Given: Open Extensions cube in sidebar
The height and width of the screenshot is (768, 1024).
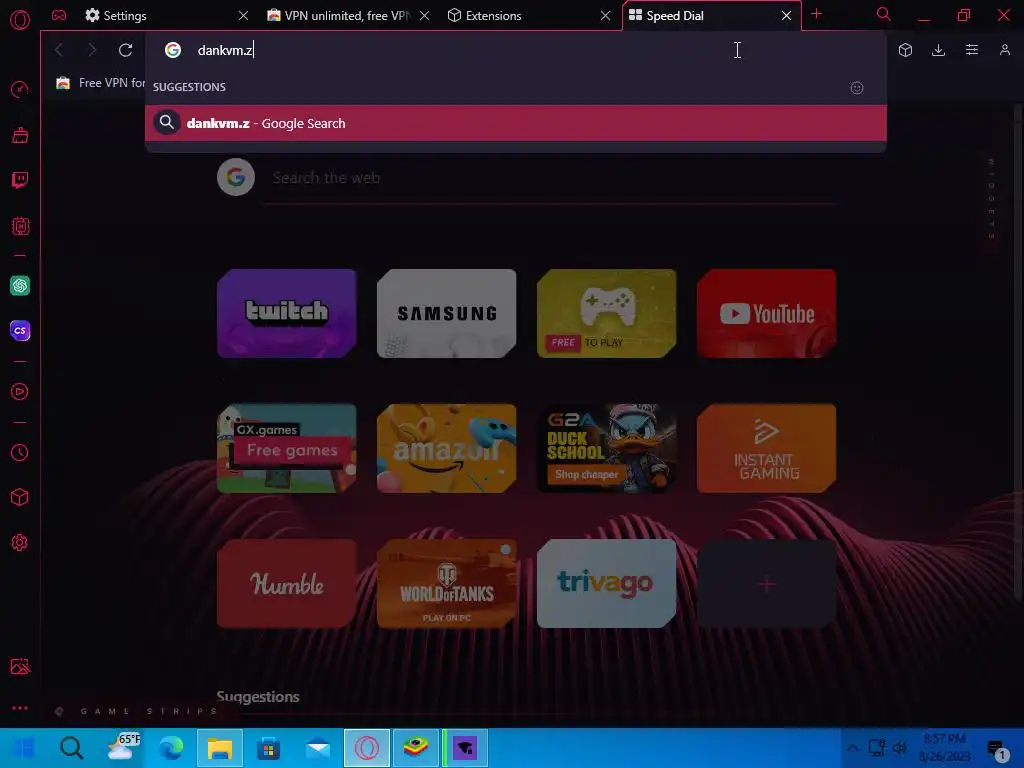Looking at the screenshot, I should 20,497.
